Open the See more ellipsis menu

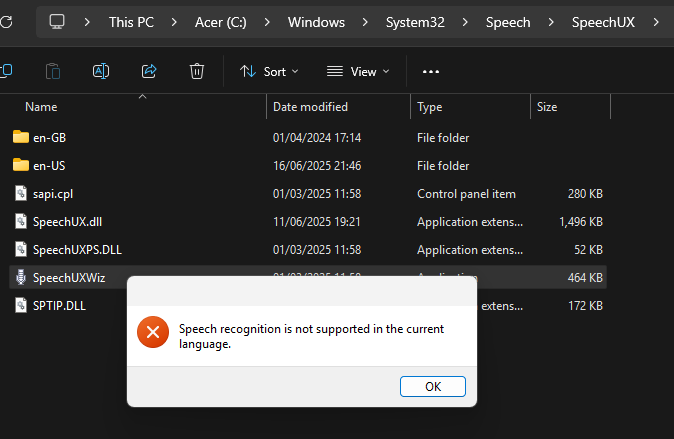click(x=431, y=71)
